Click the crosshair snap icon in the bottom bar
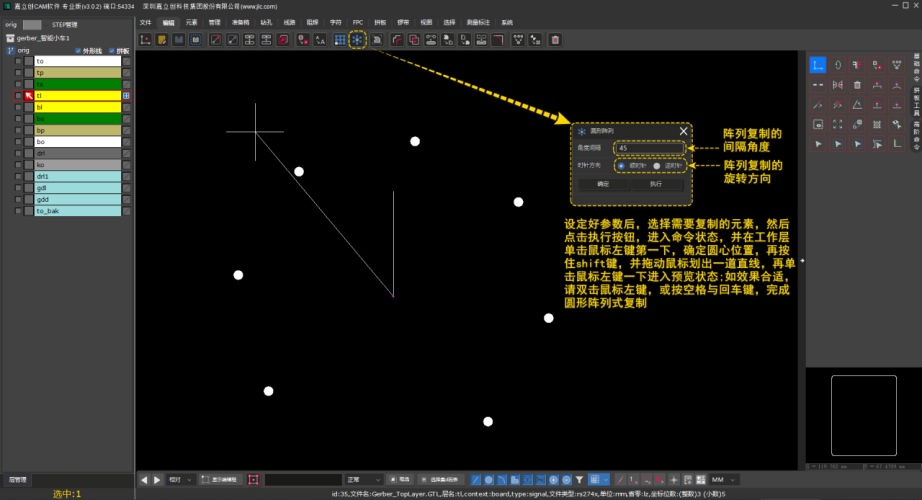922x500 pixels. [x=674, y=480]
